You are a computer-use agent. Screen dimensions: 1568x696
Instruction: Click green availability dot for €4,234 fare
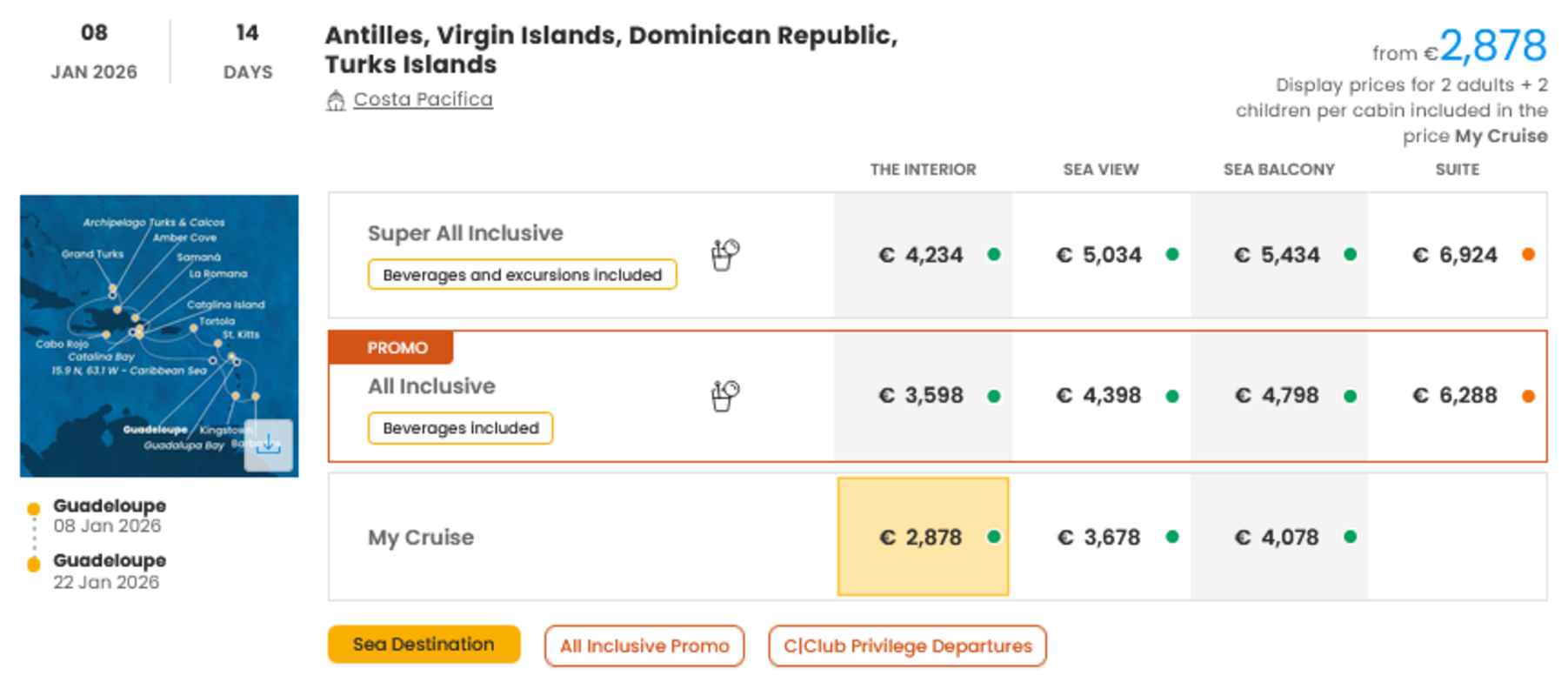coord(994,255)
